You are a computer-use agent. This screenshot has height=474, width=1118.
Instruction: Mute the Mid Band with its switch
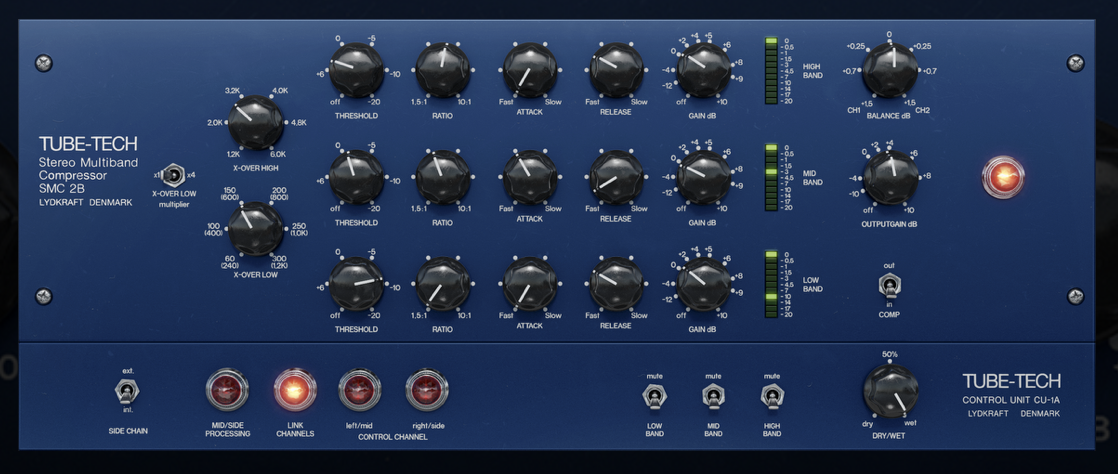pyautogui.click(x=713, y=396)
